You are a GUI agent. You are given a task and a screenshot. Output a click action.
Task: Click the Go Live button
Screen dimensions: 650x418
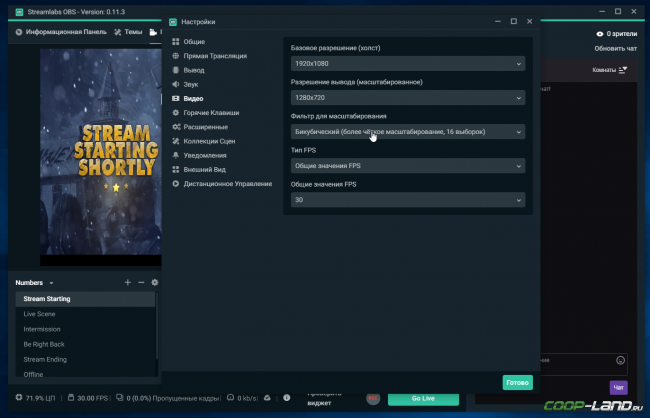423,399
